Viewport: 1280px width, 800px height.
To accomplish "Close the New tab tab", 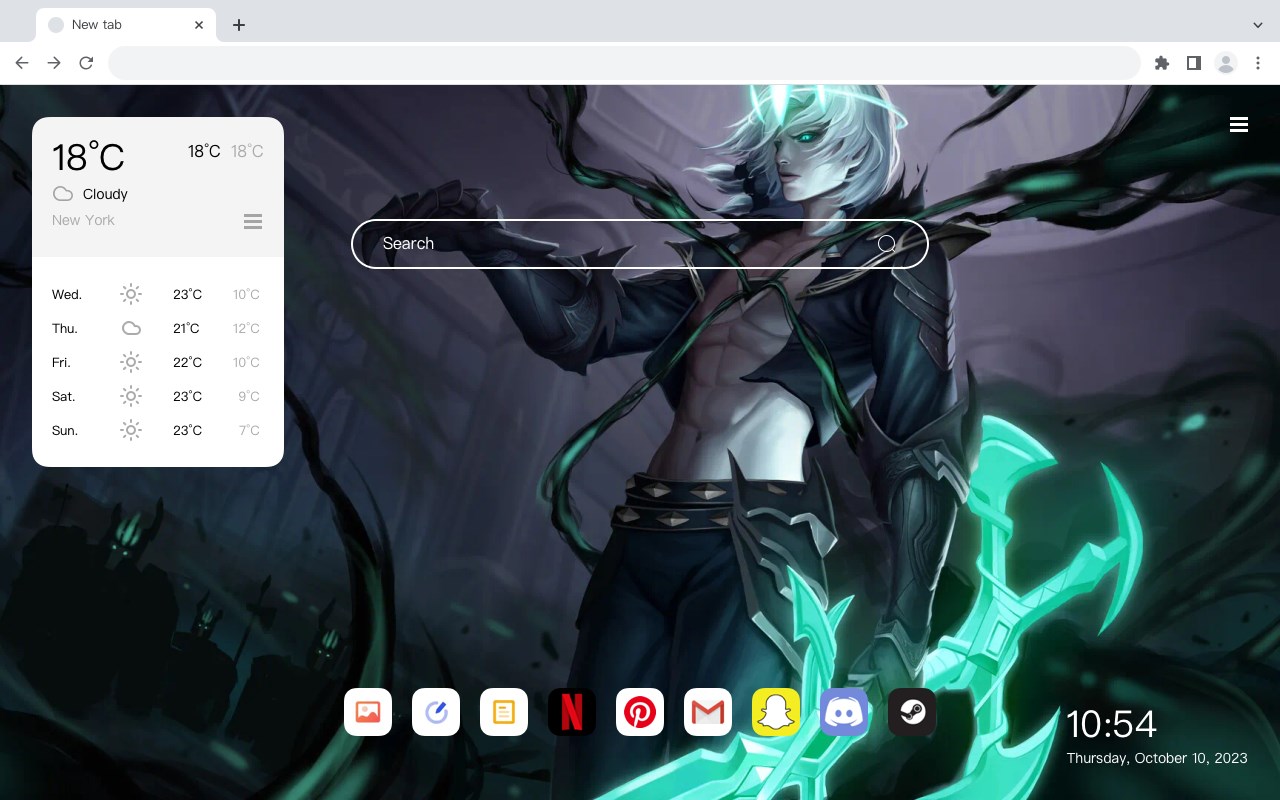I will pos(199,25).
